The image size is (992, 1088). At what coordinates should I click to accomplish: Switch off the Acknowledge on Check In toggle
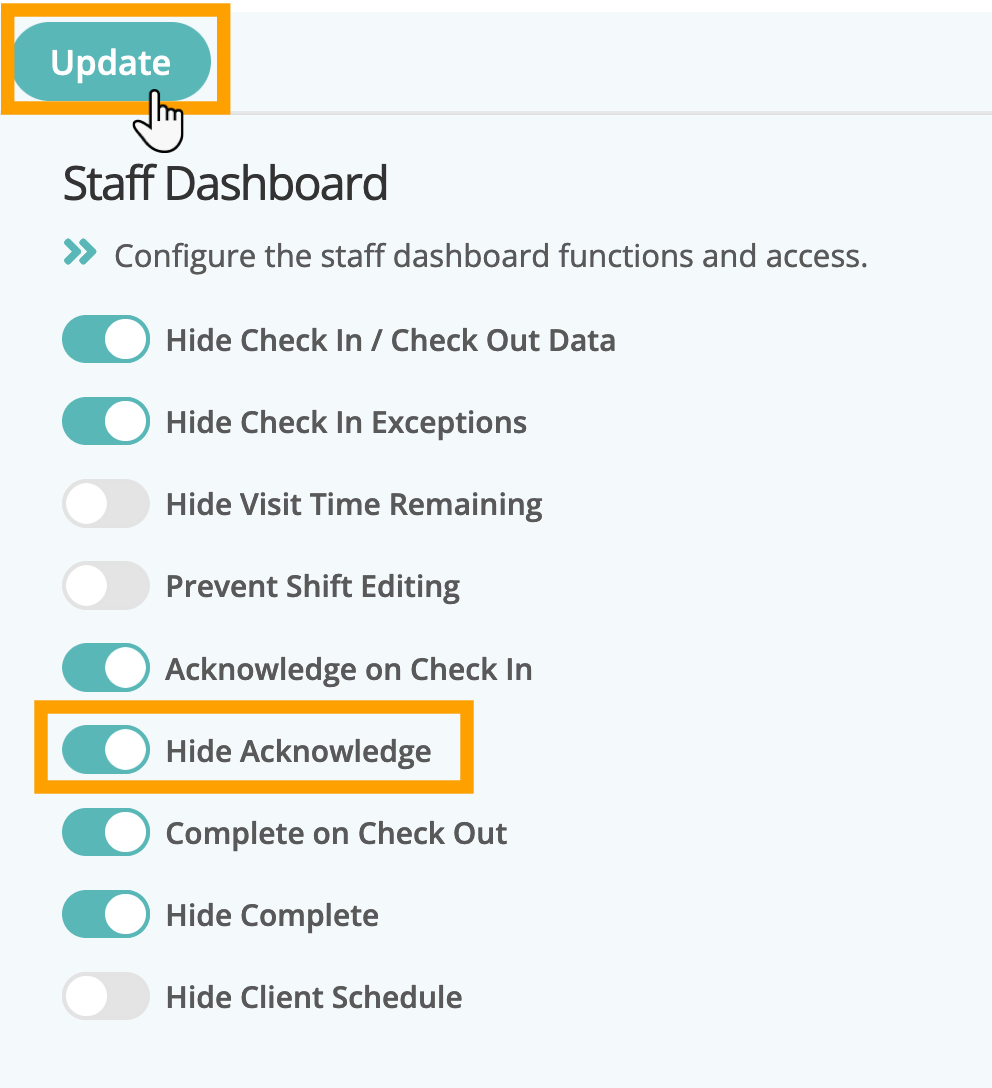click(x=106, y=668)
